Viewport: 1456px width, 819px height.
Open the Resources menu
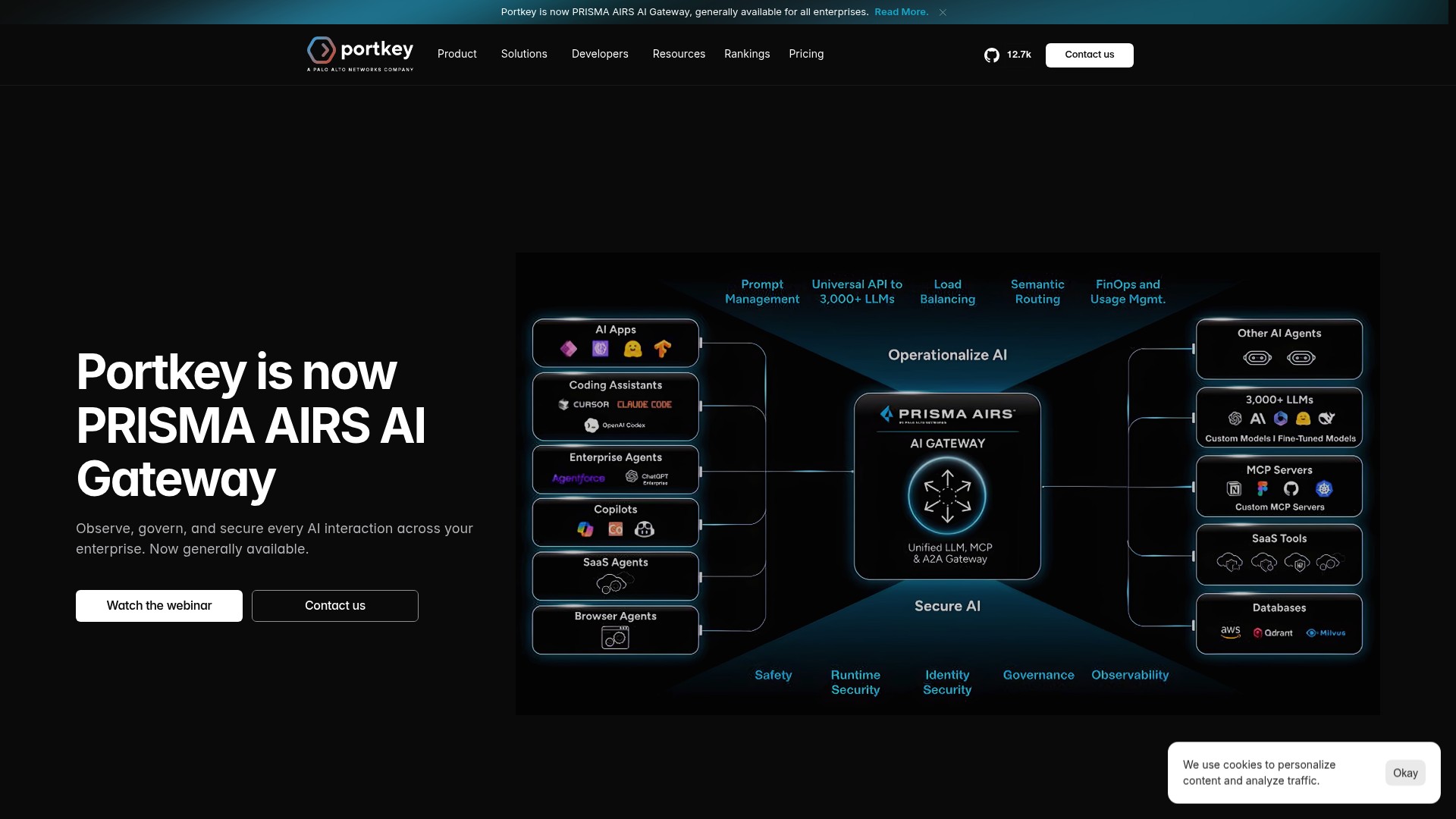pos(679,54)
